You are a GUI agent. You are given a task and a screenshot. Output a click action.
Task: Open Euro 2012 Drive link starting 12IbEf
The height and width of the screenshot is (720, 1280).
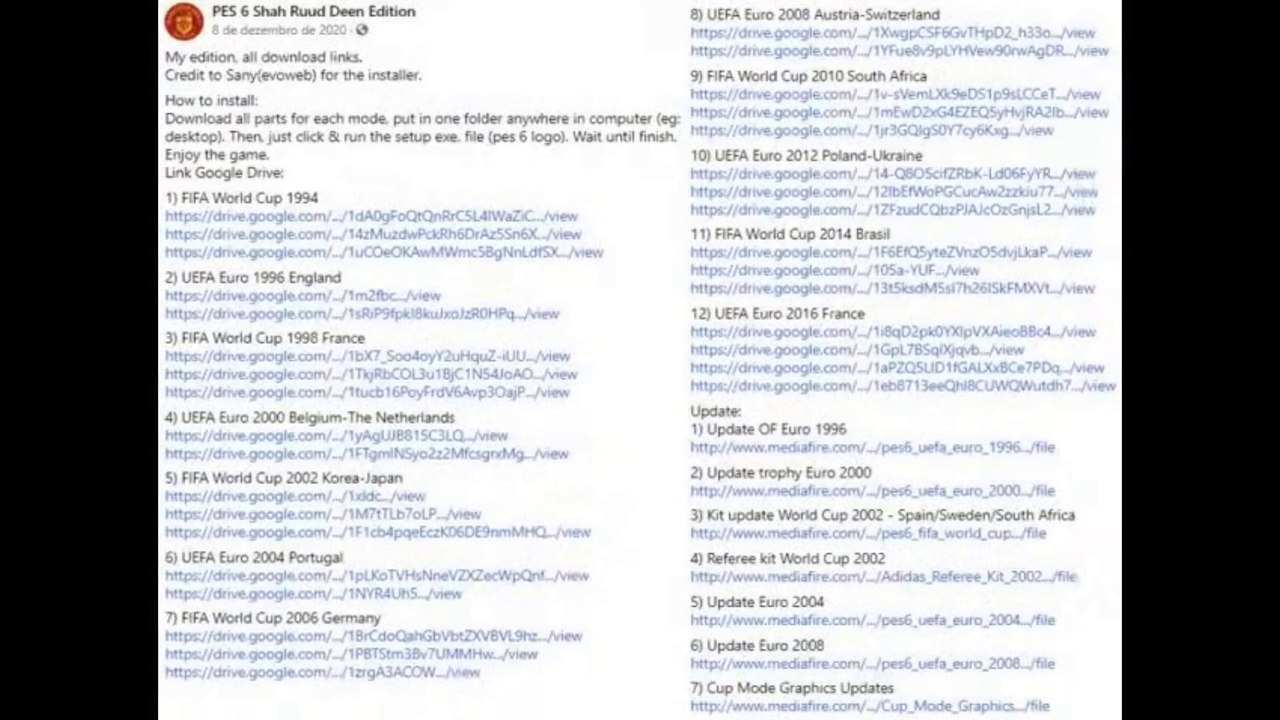[894, 192]
